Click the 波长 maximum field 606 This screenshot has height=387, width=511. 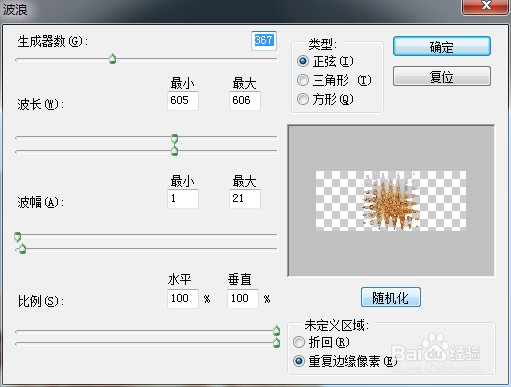245,100
